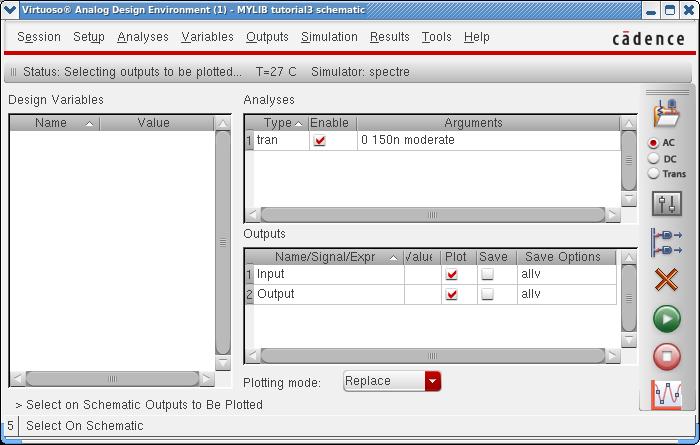
Task: Click the Setup Outputs icon
Action: [667, 242]
